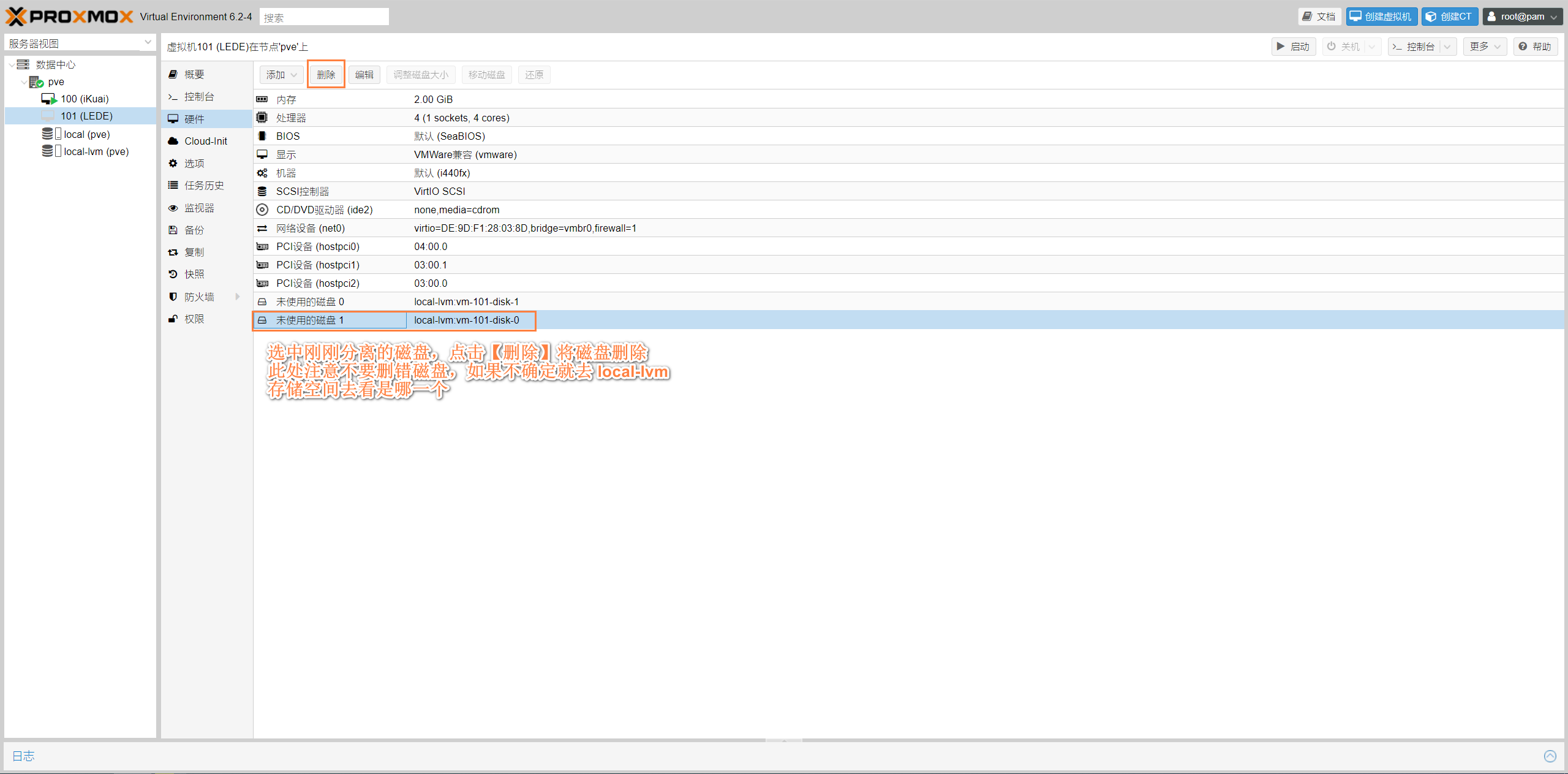Collapse the pve node in tree

coord(24,82)
